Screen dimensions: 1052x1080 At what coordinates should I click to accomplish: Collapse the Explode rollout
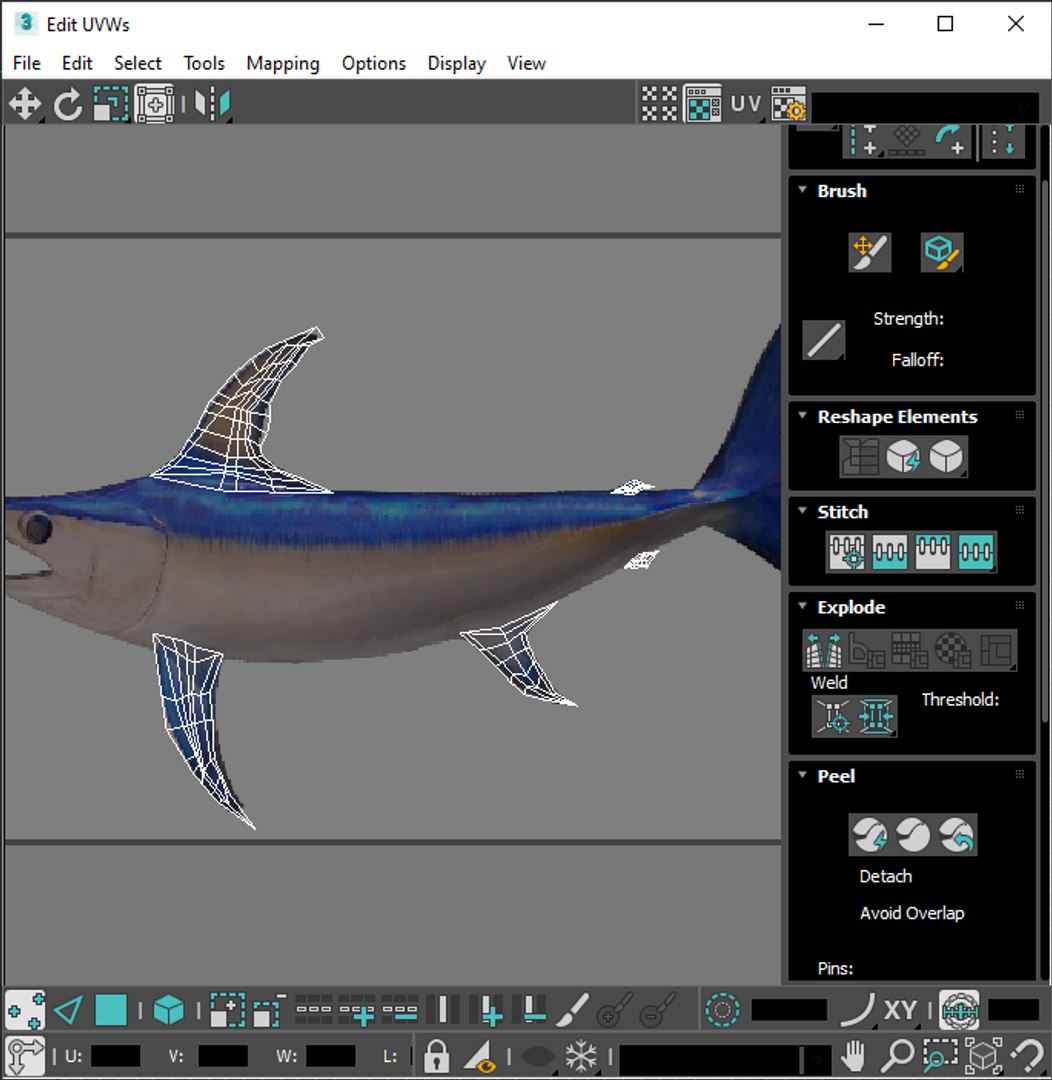tap(803, 605)
